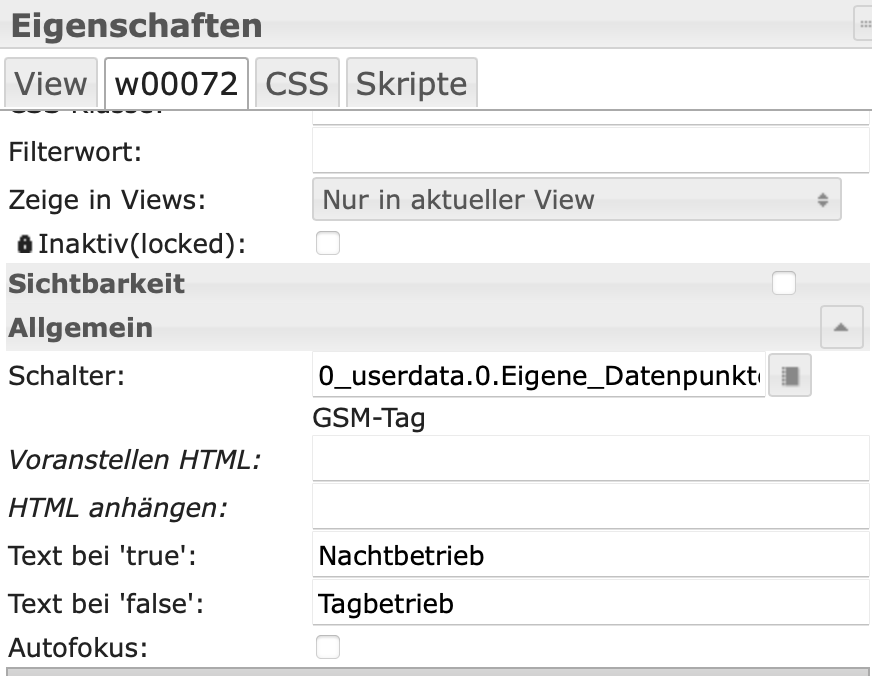Expand the Sichtbarkeit section header
Image resolution: width=872 pixels, height=676 pixels.
97,284
